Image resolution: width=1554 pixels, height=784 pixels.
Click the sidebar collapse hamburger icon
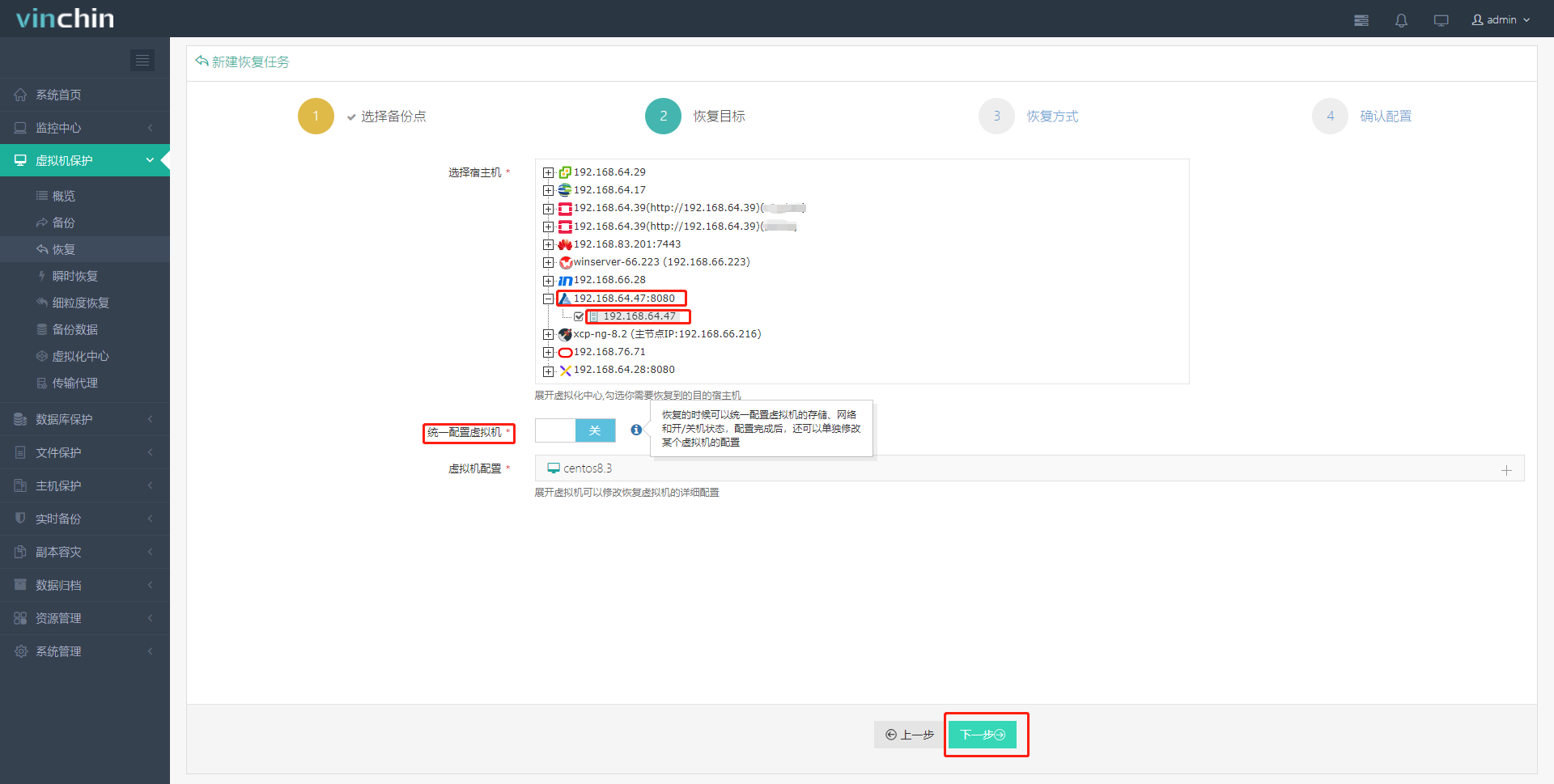(x=142, y=60)
